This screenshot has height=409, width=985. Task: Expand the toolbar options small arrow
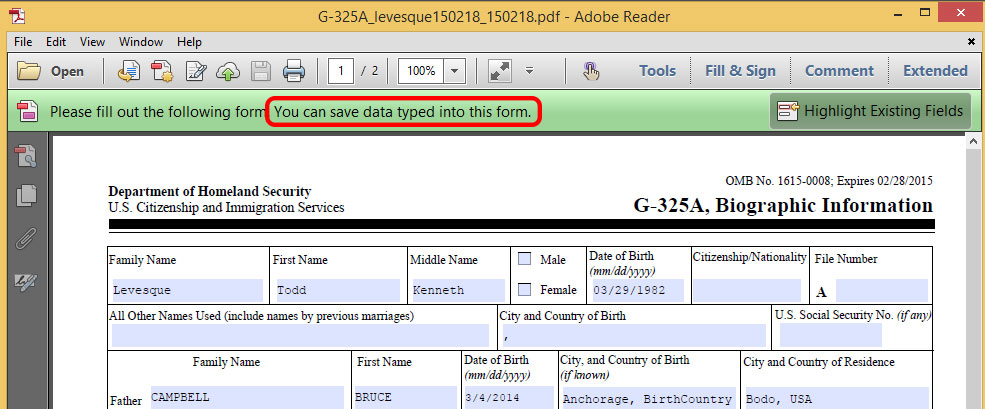[529, 71]
